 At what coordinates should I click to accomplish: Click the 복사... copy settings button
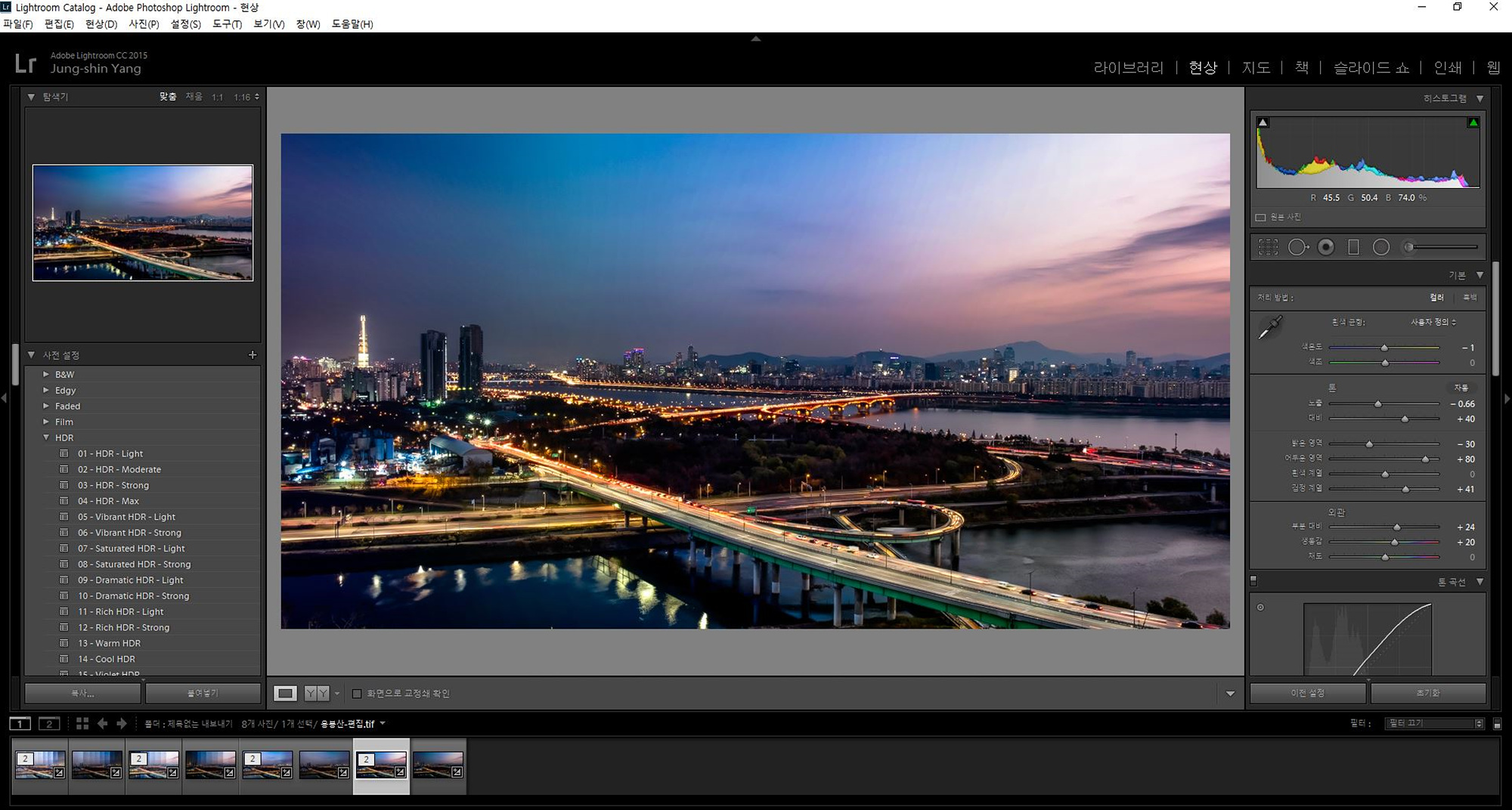82,693
